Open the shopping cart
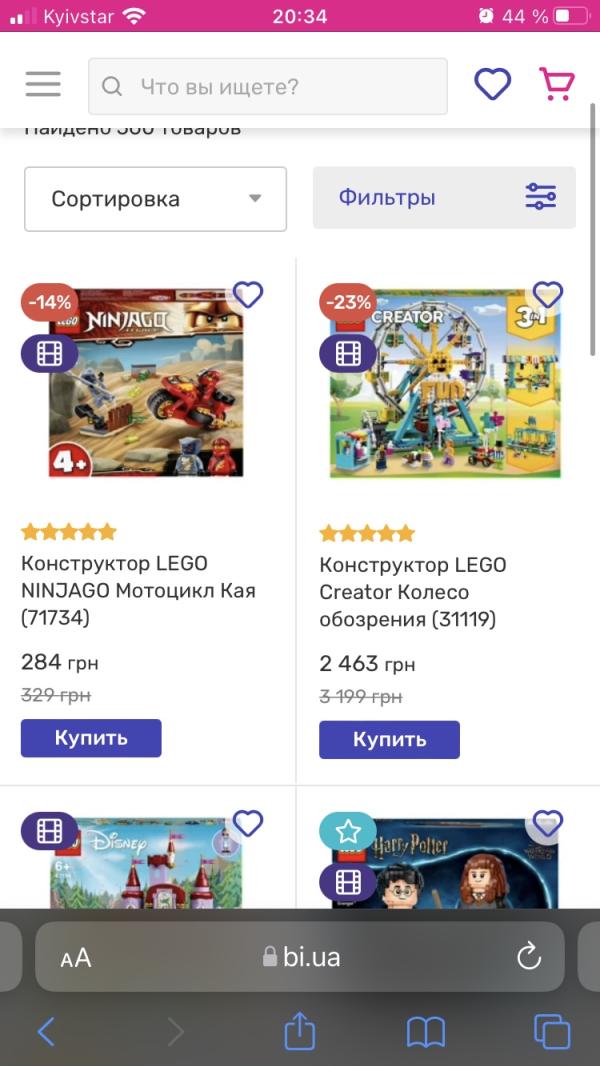 coord(557,84)
